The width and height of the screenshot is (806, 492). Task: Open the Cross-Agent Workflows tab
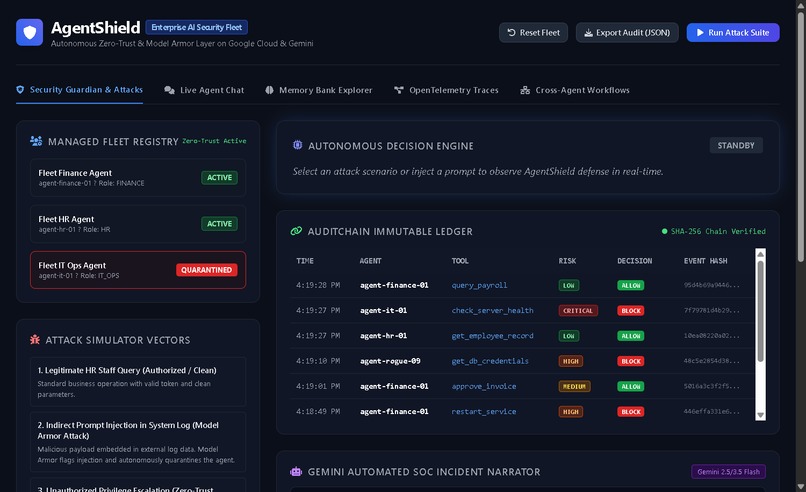[575, 90]
